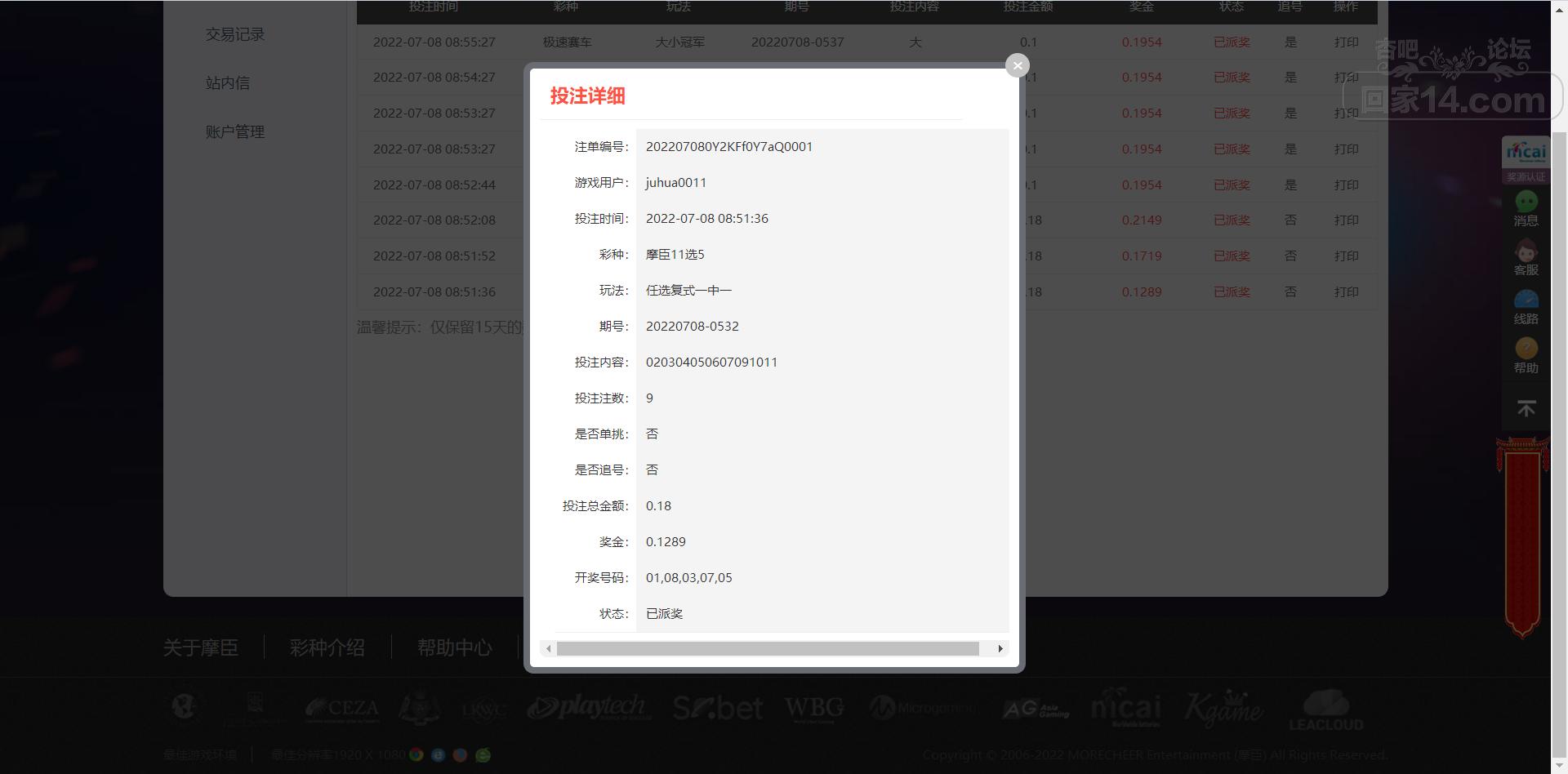
Task: Click the back-to-top arrow icon
Action: [x=1526, y=408]
